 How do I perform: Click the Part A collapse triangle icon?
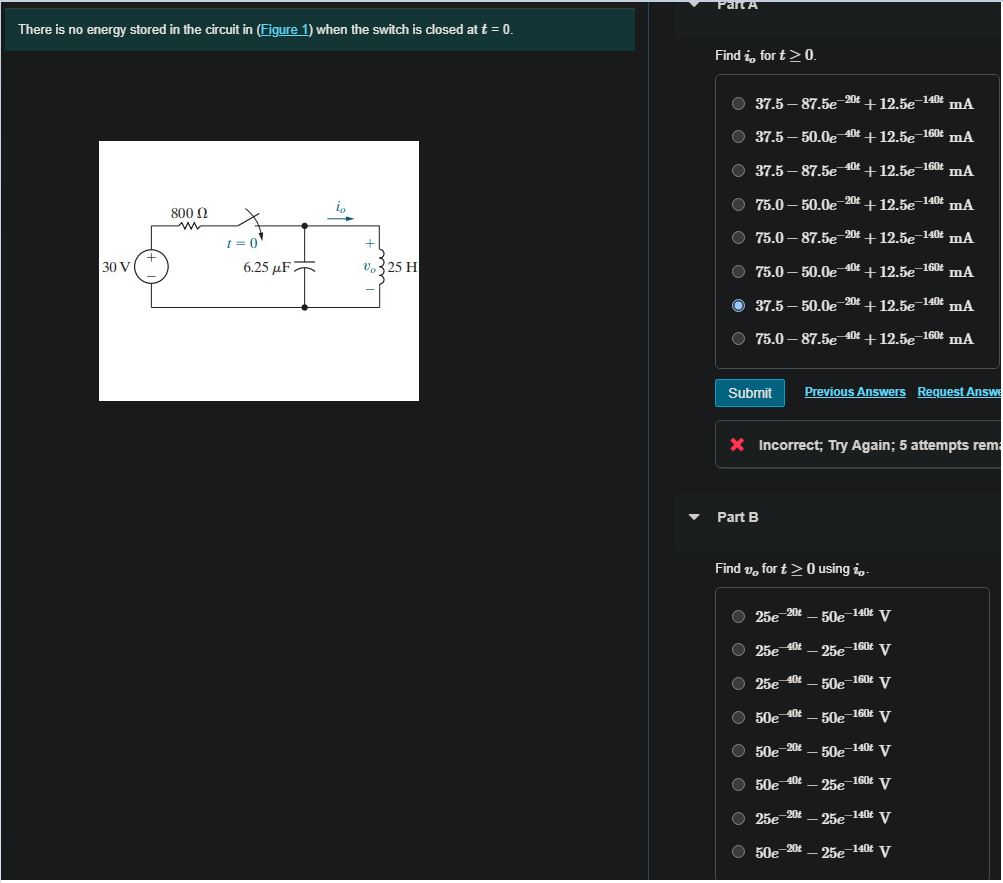(693, 5)
